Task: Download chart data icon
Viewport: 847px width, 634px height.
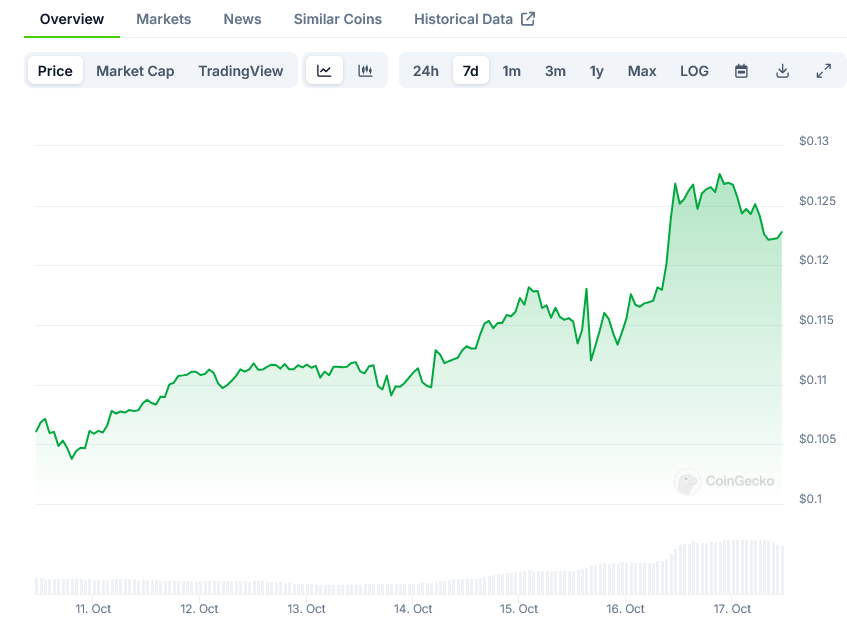Action: tap(782, 71)
